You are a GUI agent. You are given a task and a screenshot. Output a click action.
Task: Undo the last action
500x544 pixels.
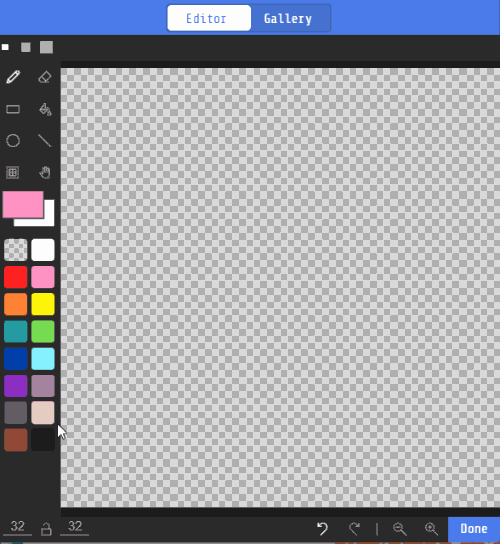(322, 529)
